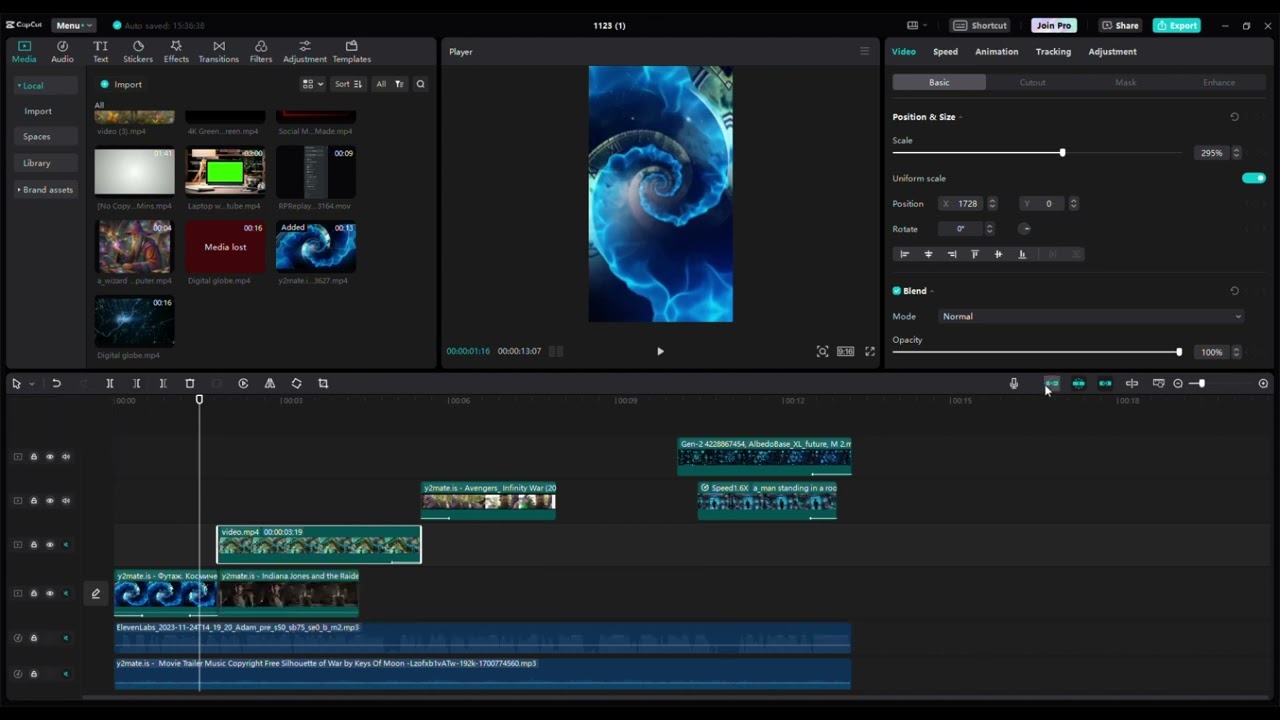Open the Effects panel
This screenshot has height=720, width=1280.
176,52
